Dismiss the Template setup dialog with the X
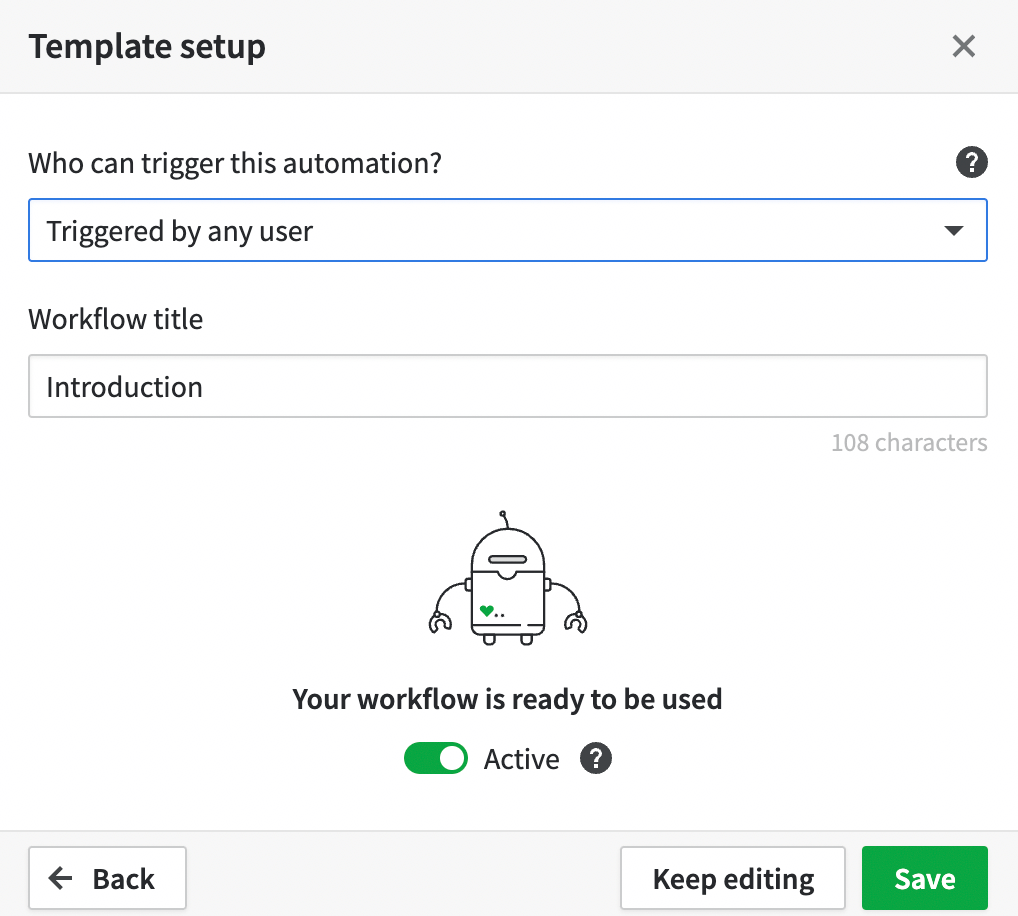This screenshot has width=1018, height=916. click(963, 46)
